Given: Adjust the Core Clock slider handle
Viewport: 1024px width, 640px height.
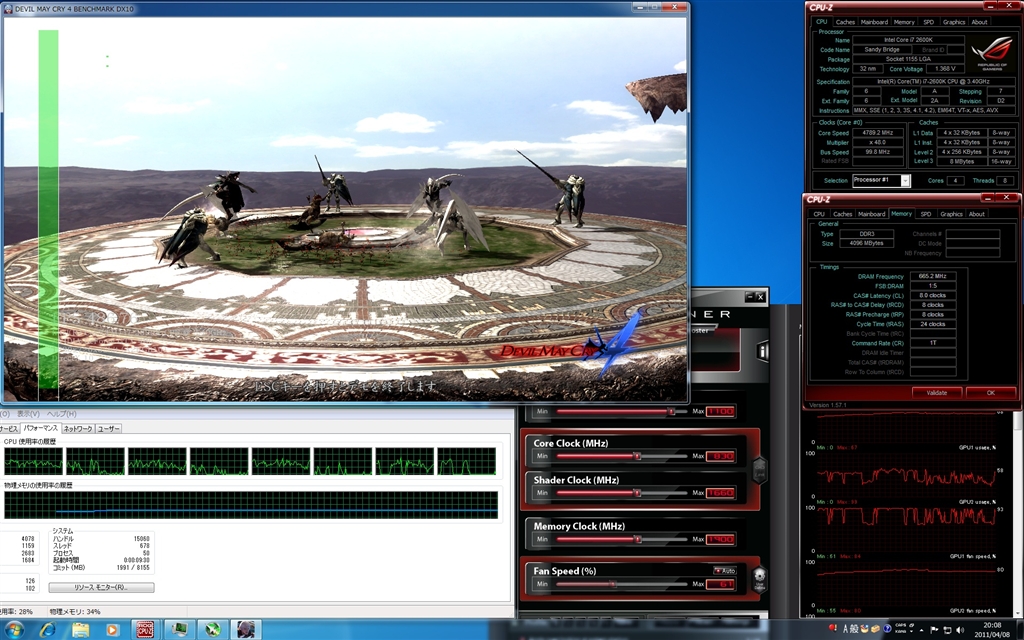Looking at the screenshot, I should pyautogui.click(x=637, y=456).
